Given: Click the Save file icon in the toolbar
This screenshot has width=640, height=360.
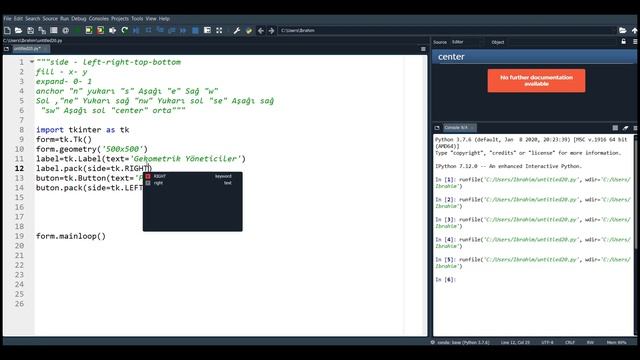Looking at the screenshot, I should click(30, 31).
